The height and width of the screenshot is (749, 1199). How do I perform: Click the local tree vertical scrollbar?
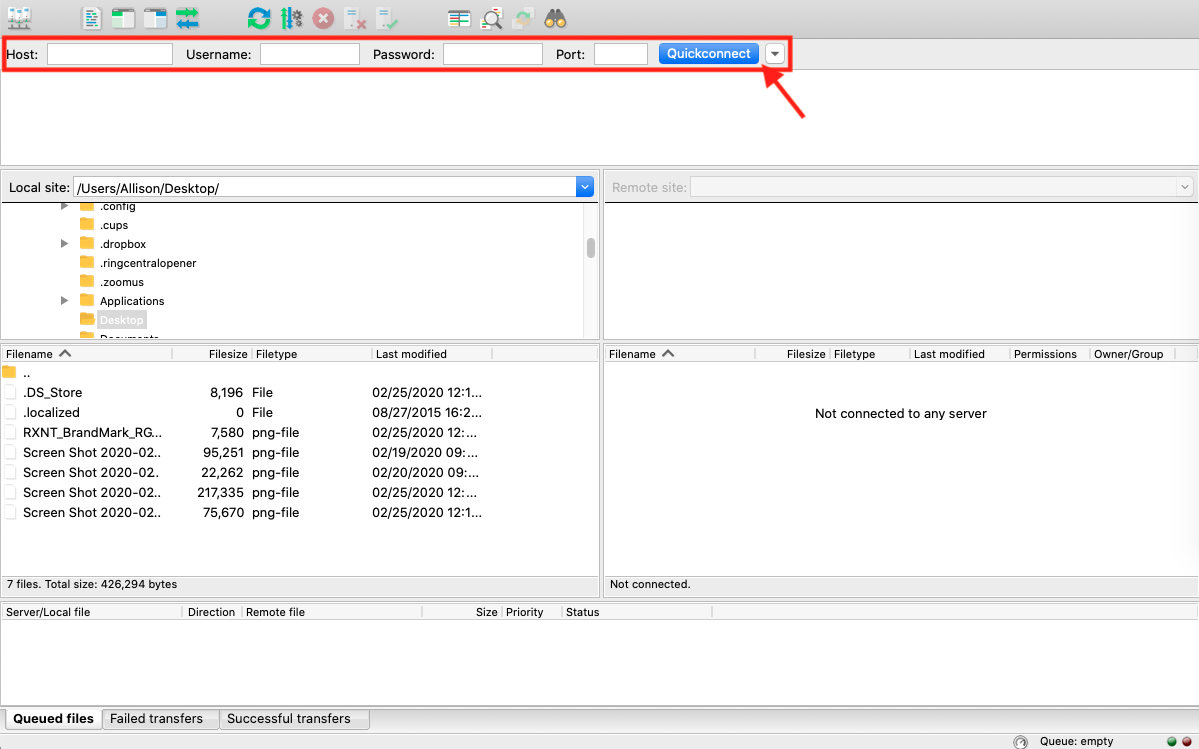[x=590, y=248]
